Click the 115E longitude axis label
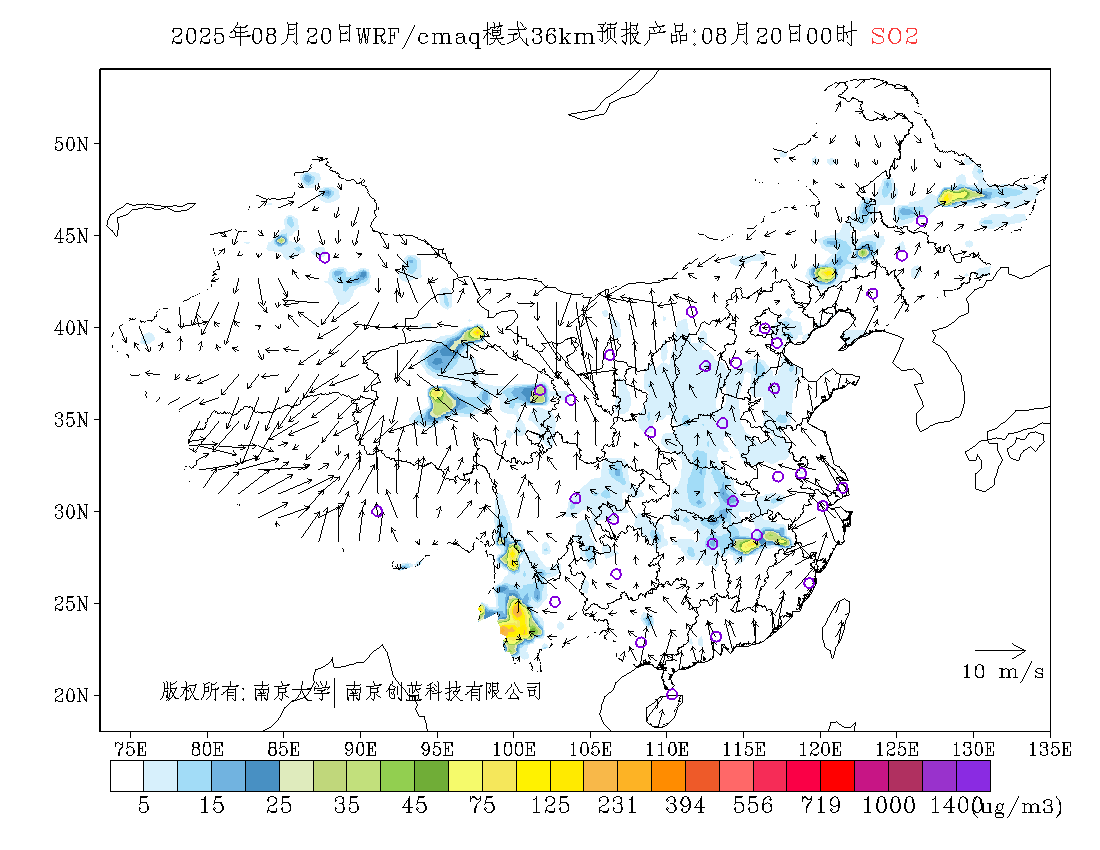Image resolution: width=1100 pixels, height=850 pixels. tap(744, 749)
